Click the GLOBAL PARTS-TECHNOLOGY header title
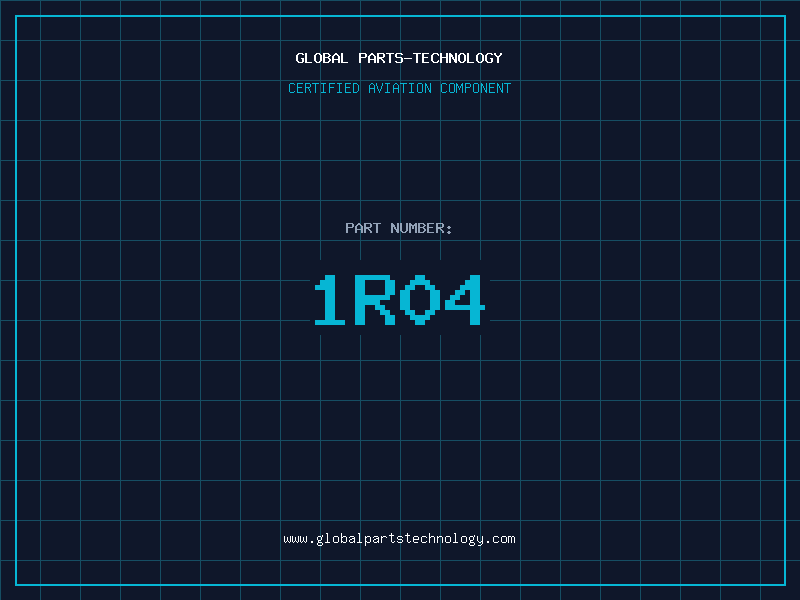 pyautogui.click(x=399, y=58)
